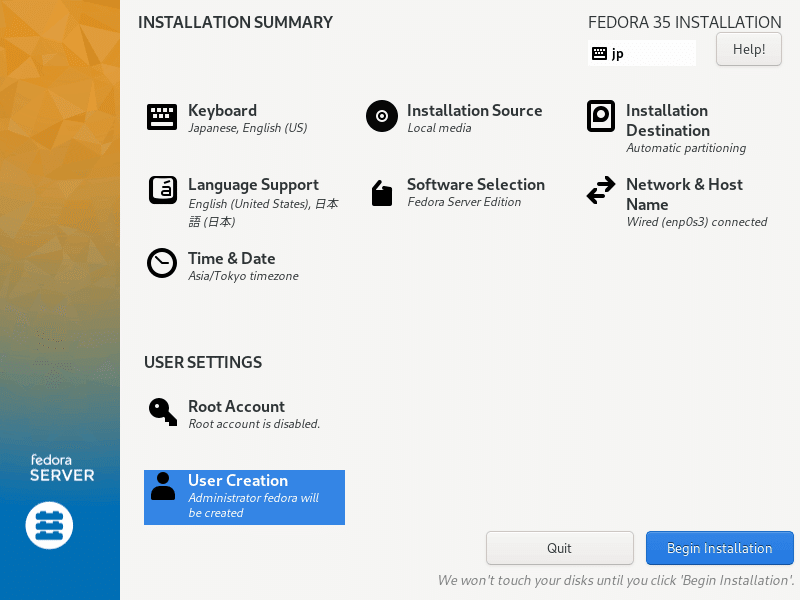Click the fedora SERVER wordmark
Screen dimensions: 800x600
click(x=62, y=468)
